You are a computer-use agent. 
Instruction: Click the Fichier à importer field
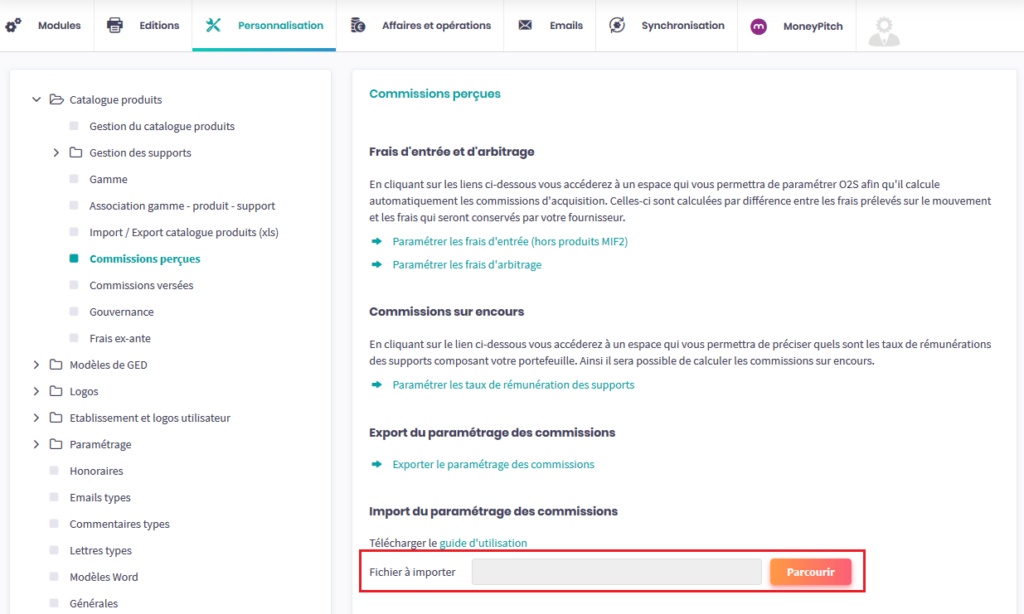616,572
